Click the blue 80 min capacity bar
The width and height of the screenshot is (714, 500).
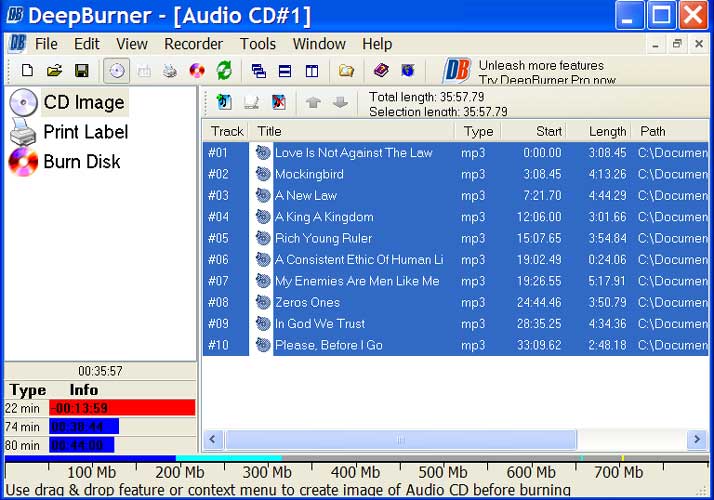pos(82,445)
